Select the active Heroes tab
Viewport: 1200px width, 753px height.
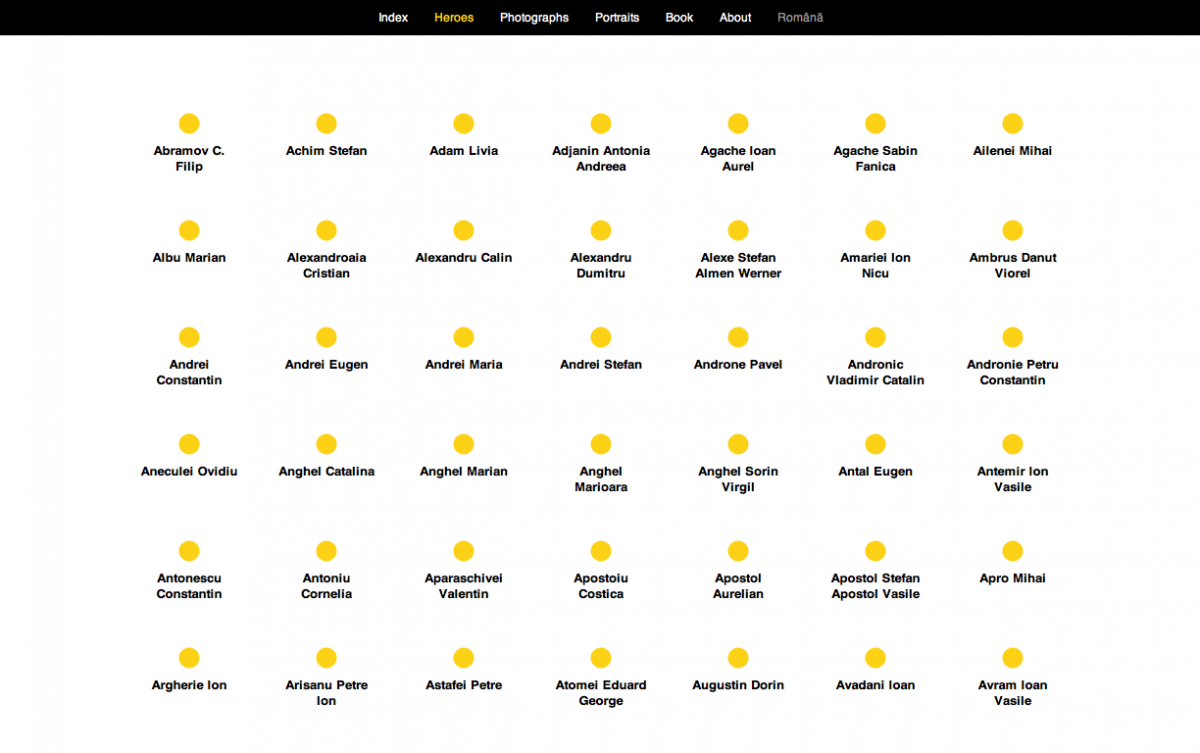[x=454, y=17]
